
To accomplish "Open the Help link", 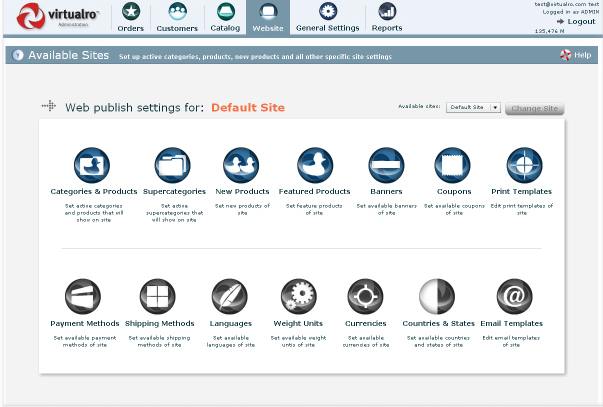I will coord(576,55).
